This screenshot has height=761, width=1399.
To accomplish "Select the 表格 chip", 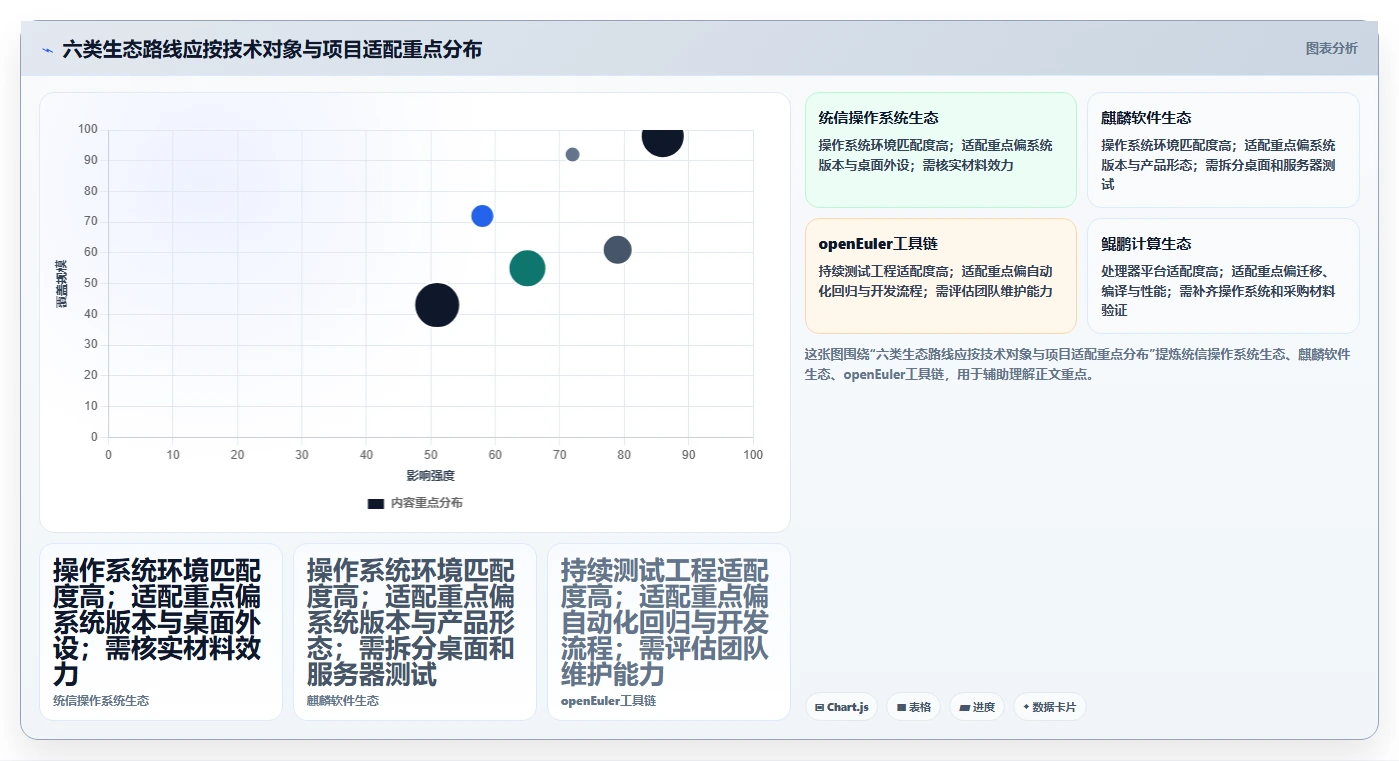I will tap(913, 707).
